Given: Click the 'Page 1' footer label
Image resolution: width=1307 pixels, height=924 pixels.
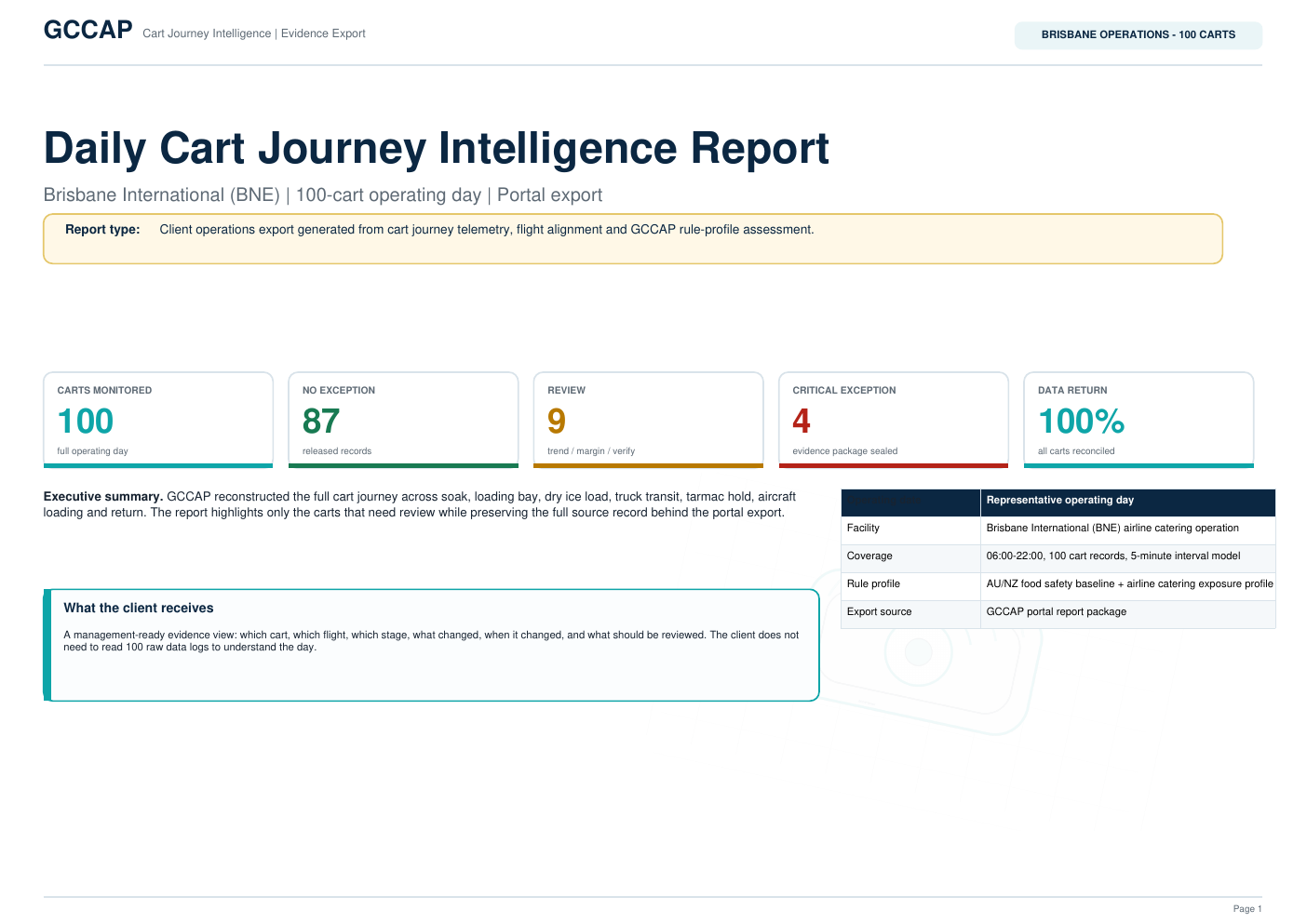Looking at the screenshot, I should pyautogui.click(x=1247, y=909).
